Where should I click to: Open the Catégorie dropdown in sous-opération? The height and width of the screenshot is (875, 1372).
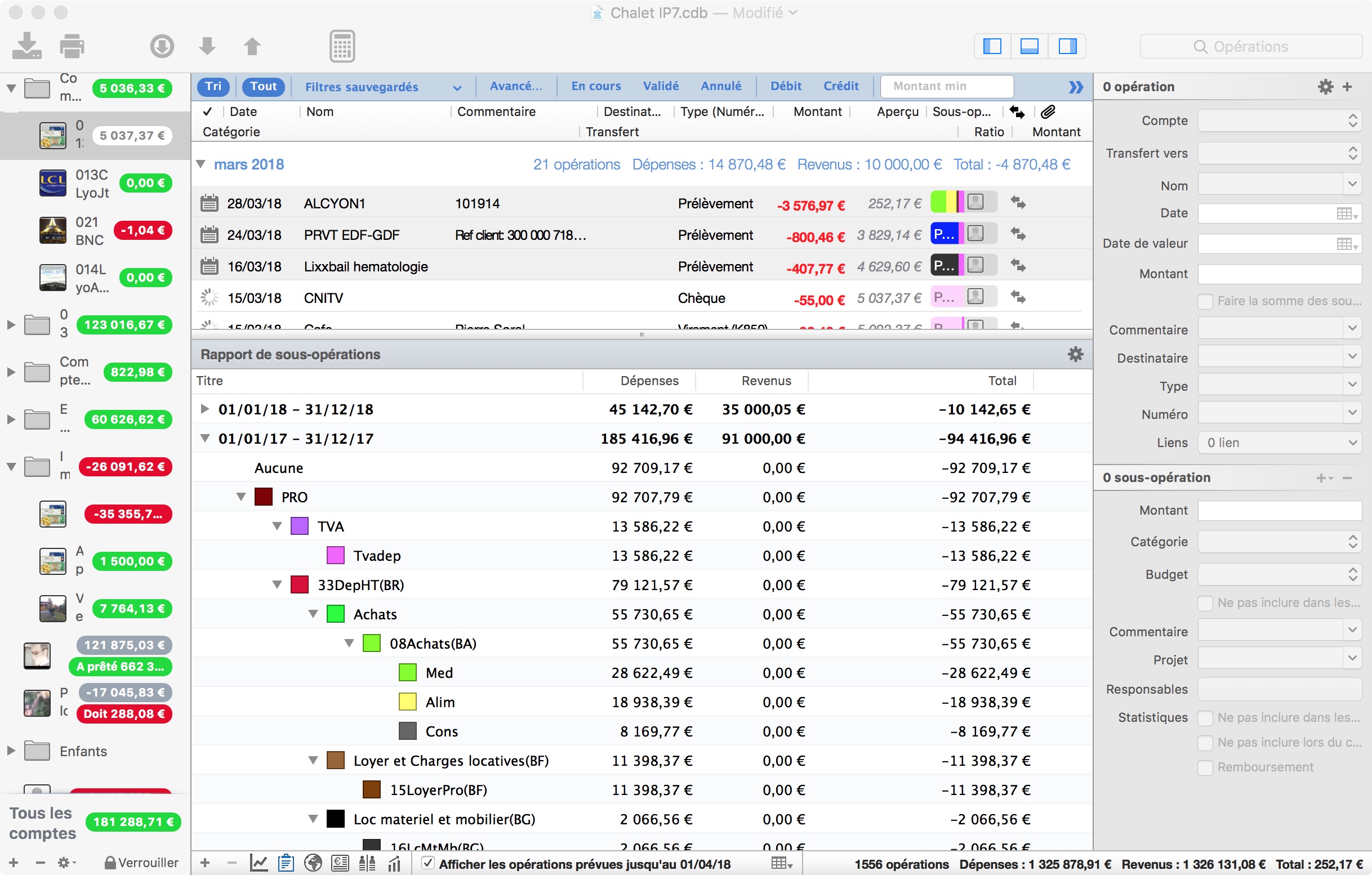(x=1280, y=542)
